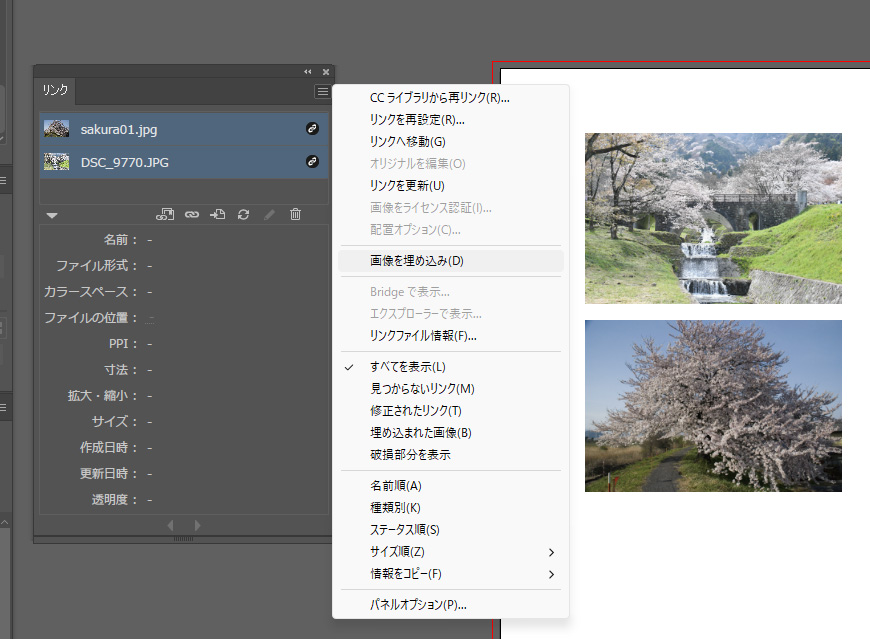Click link status icon on sakura01.jpg row
Viewport: 870px width, 639px height.
[312, 129]
